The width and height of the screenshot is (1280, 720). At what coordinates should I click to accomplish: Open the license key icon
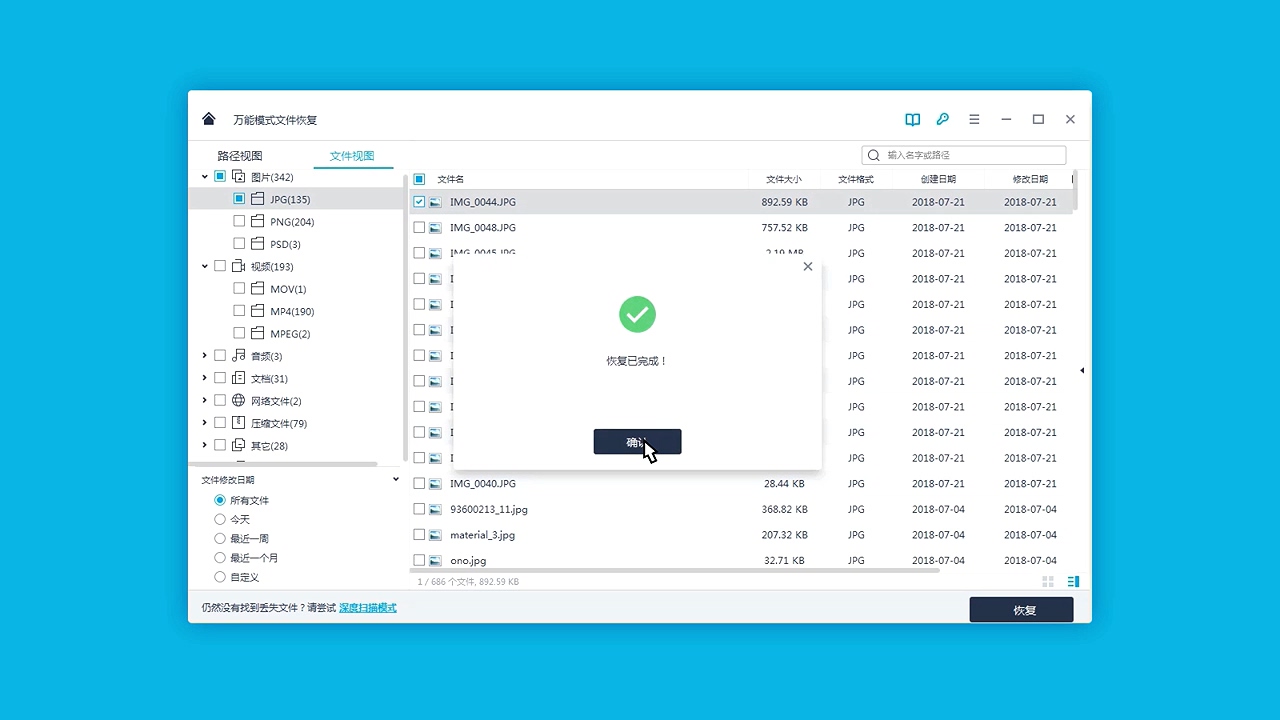click(942, 119)
